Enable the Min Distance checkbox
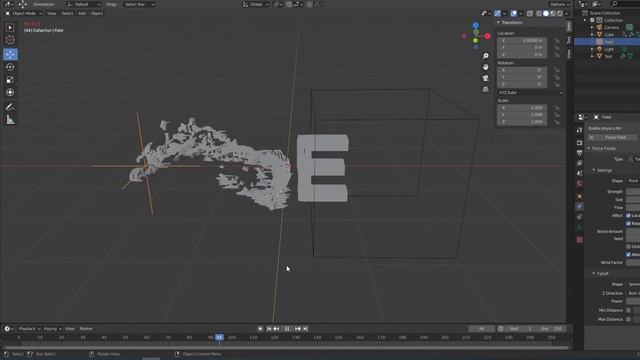 coord(629,311)
